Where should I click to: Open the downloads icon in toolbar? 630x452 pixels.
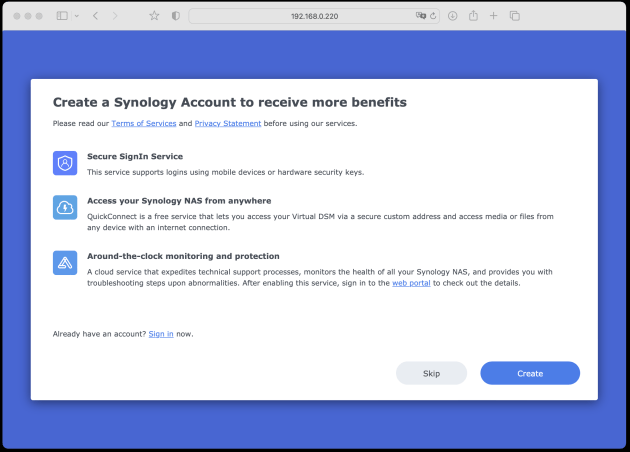[x=452, y=16]
